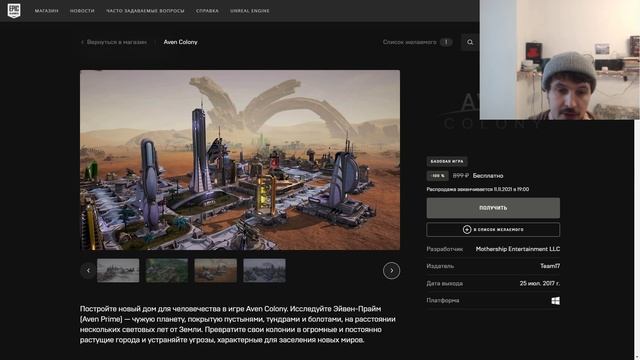Open the МАГАЗИН menu item
This screenshot has width=640, height=360.
pos(47,11)
